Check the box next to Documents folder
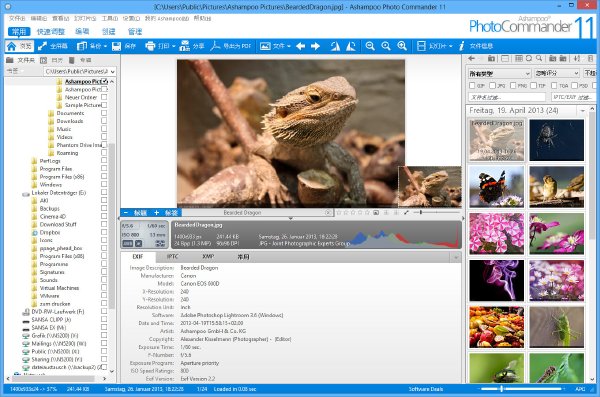The height and width of the screenshot is (397, 600). tap(104, 113)
